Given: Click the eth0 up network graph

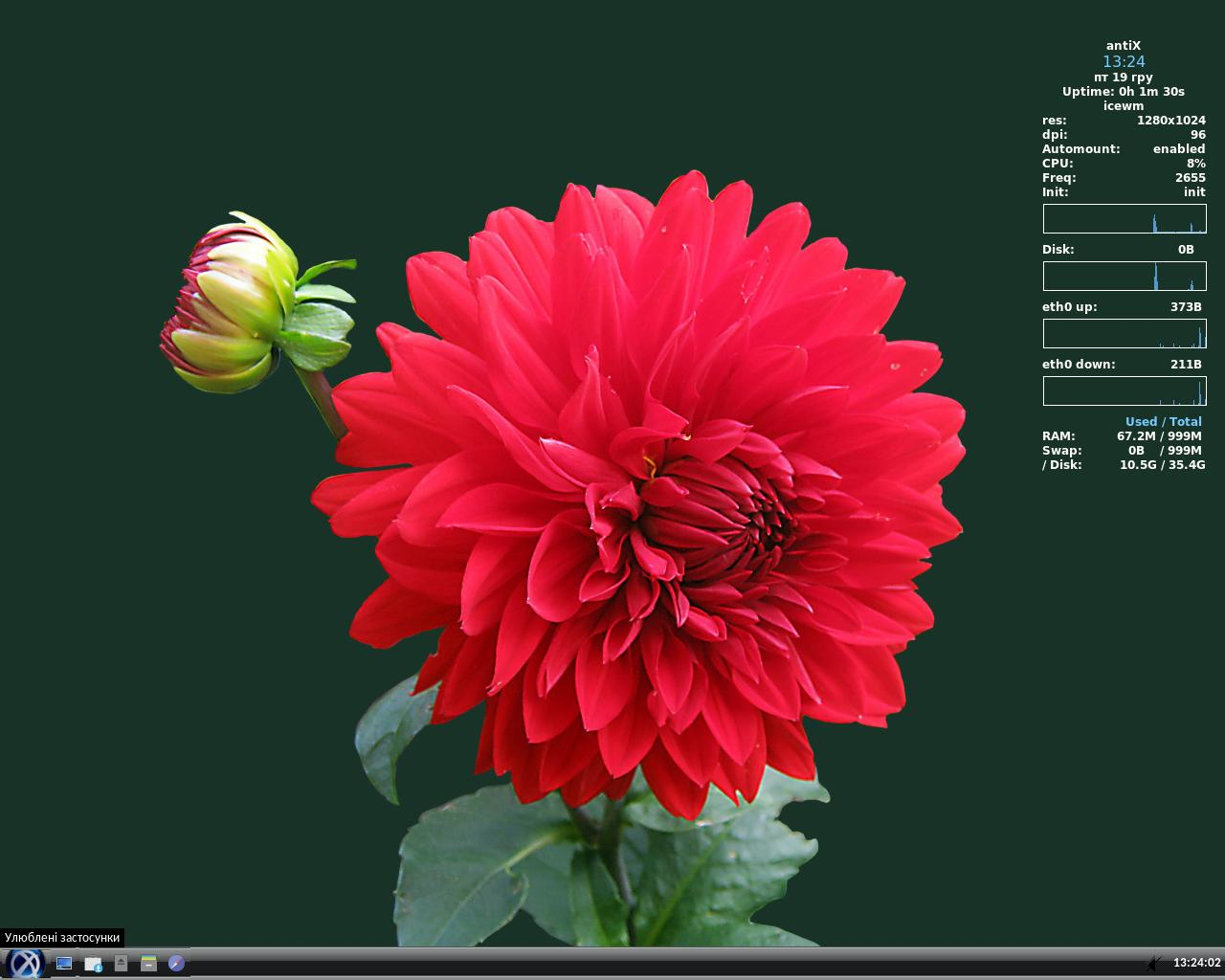Looking at the screenshot, I should coord(1124,334).
